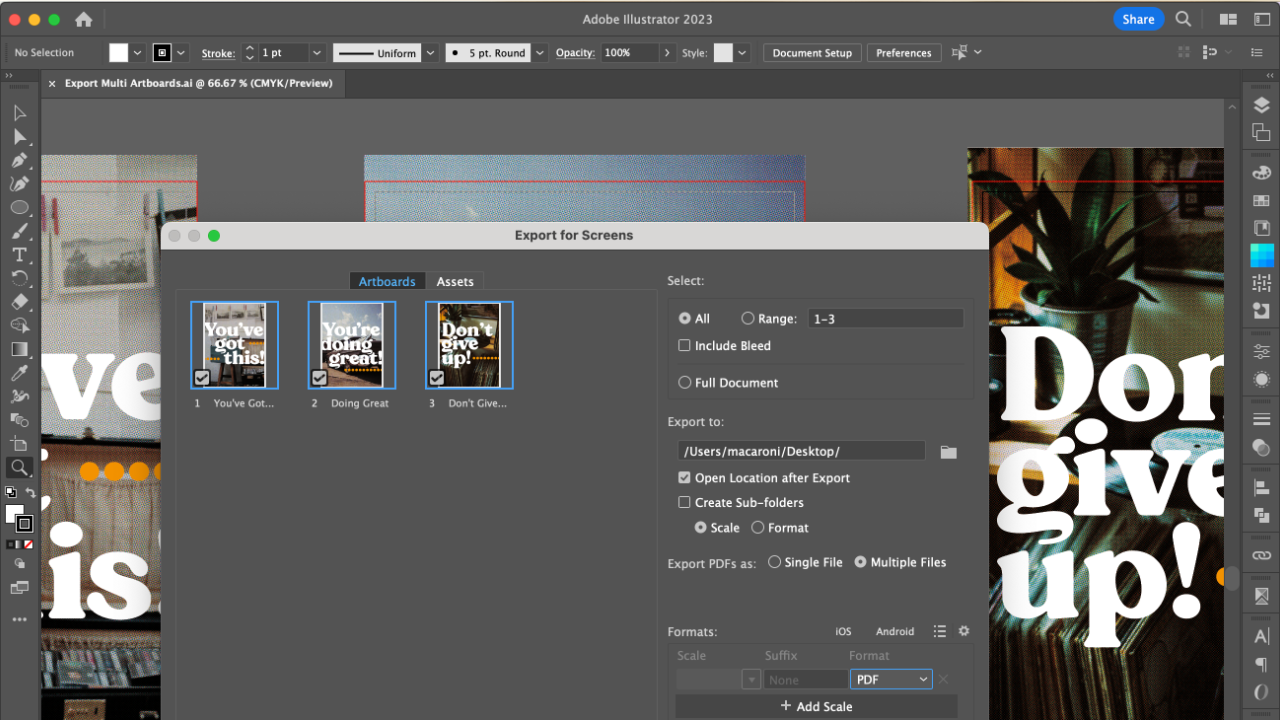Screen dimensions: 1280x720
Task: Open the Pathfinder panel icon
Action: 1261,515
